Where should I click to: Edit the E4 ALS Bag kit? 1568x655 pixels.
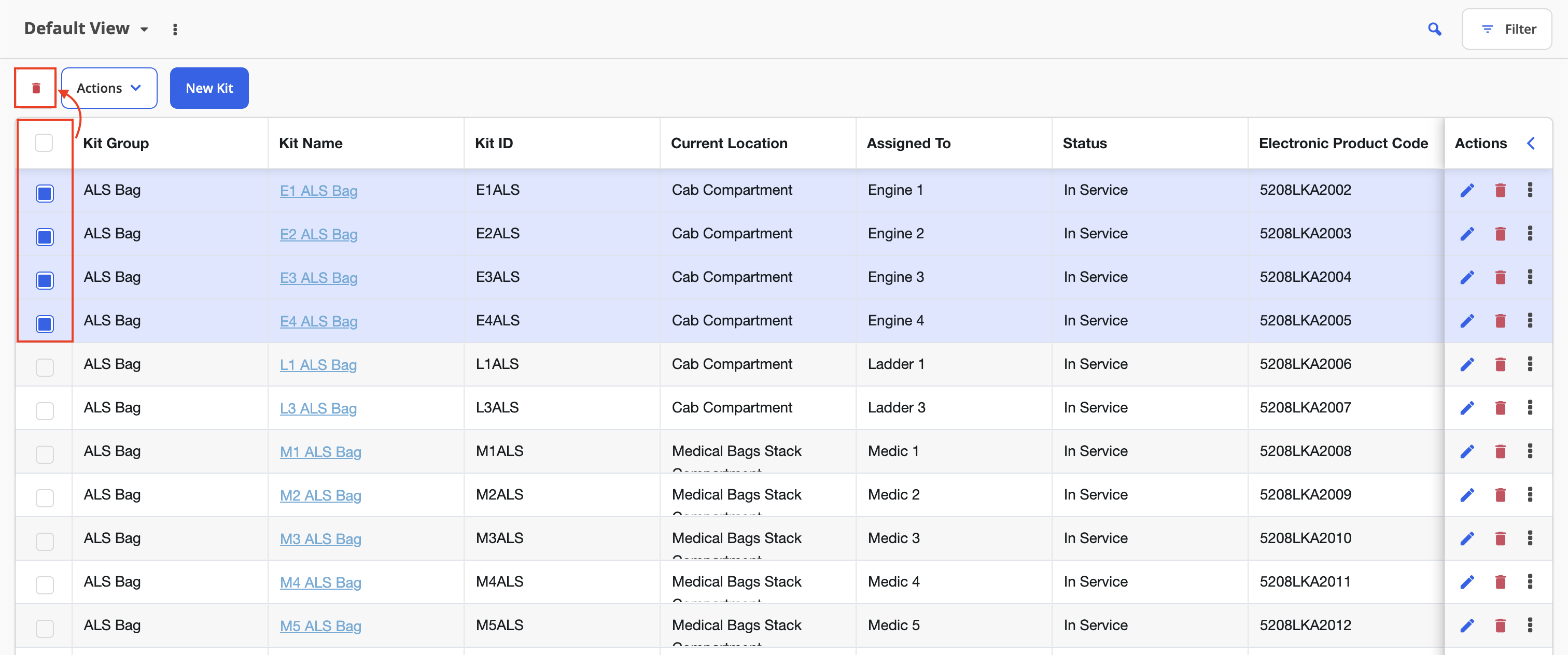(x=1467, y=321)
